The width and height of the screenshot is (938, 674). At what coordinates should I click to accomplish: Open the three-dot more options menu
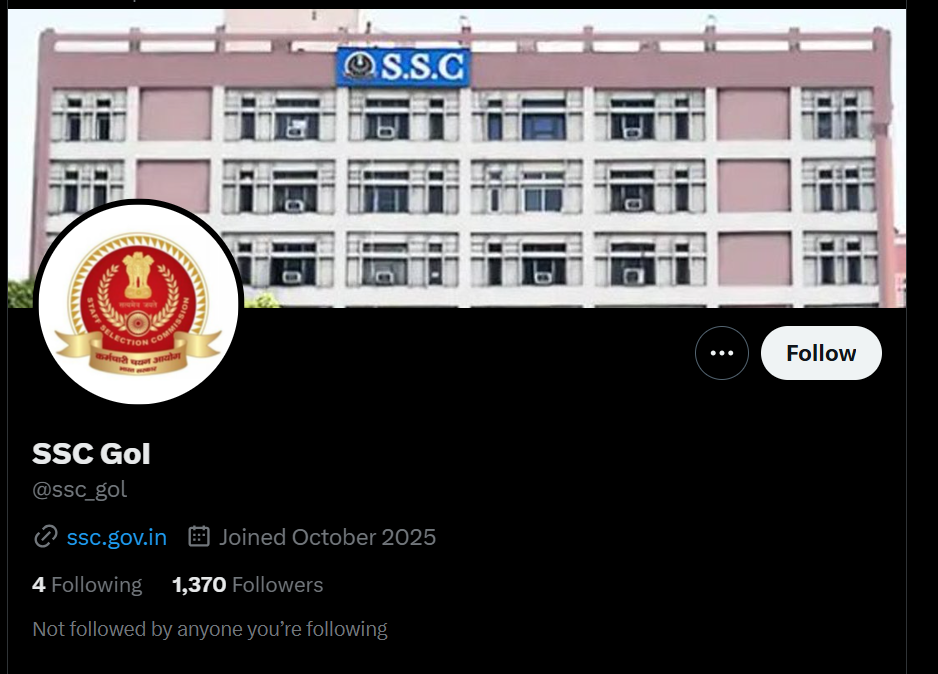tap(721, 353)
